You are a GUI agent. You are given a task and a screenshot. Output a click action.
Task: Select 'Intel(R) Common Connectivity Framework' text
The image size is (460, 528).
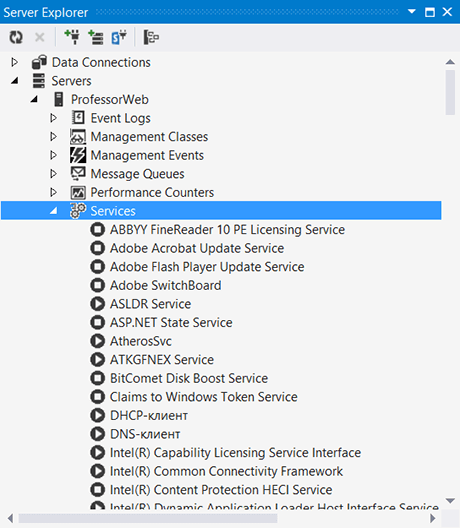tap(226, 471)
